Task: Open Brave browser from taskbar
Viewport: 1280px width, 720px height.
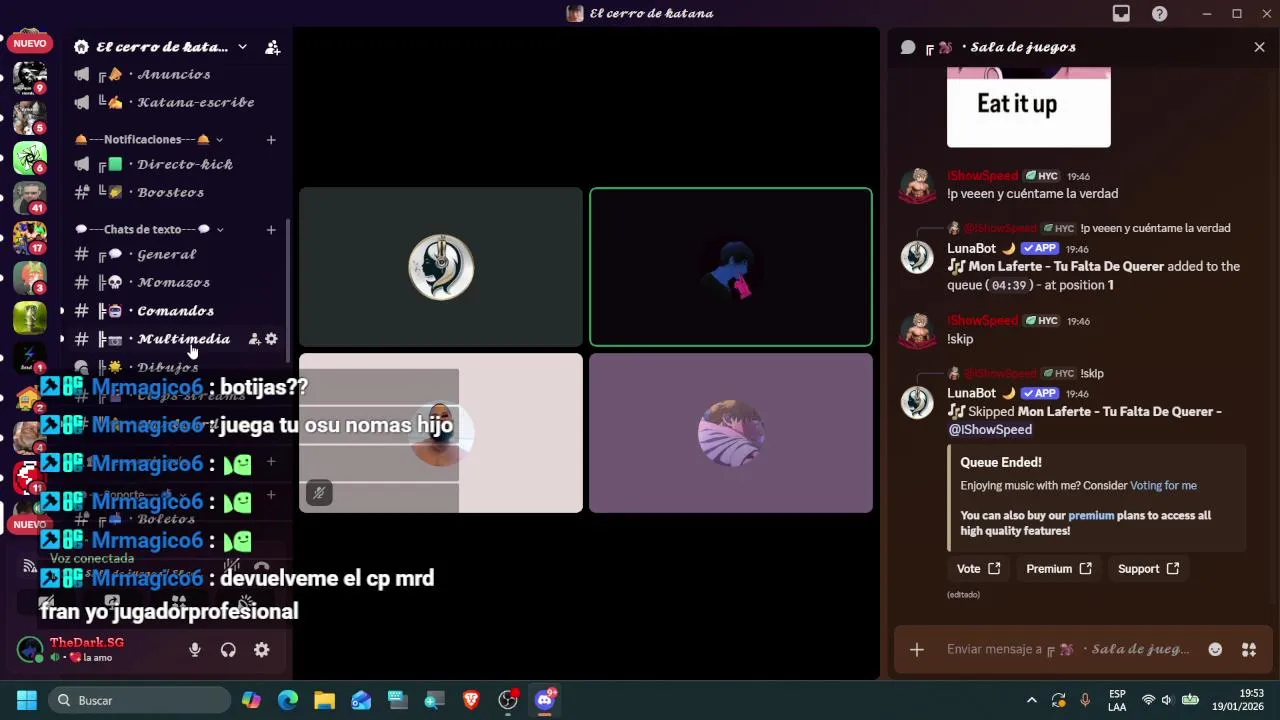Action: coord(471,700)
